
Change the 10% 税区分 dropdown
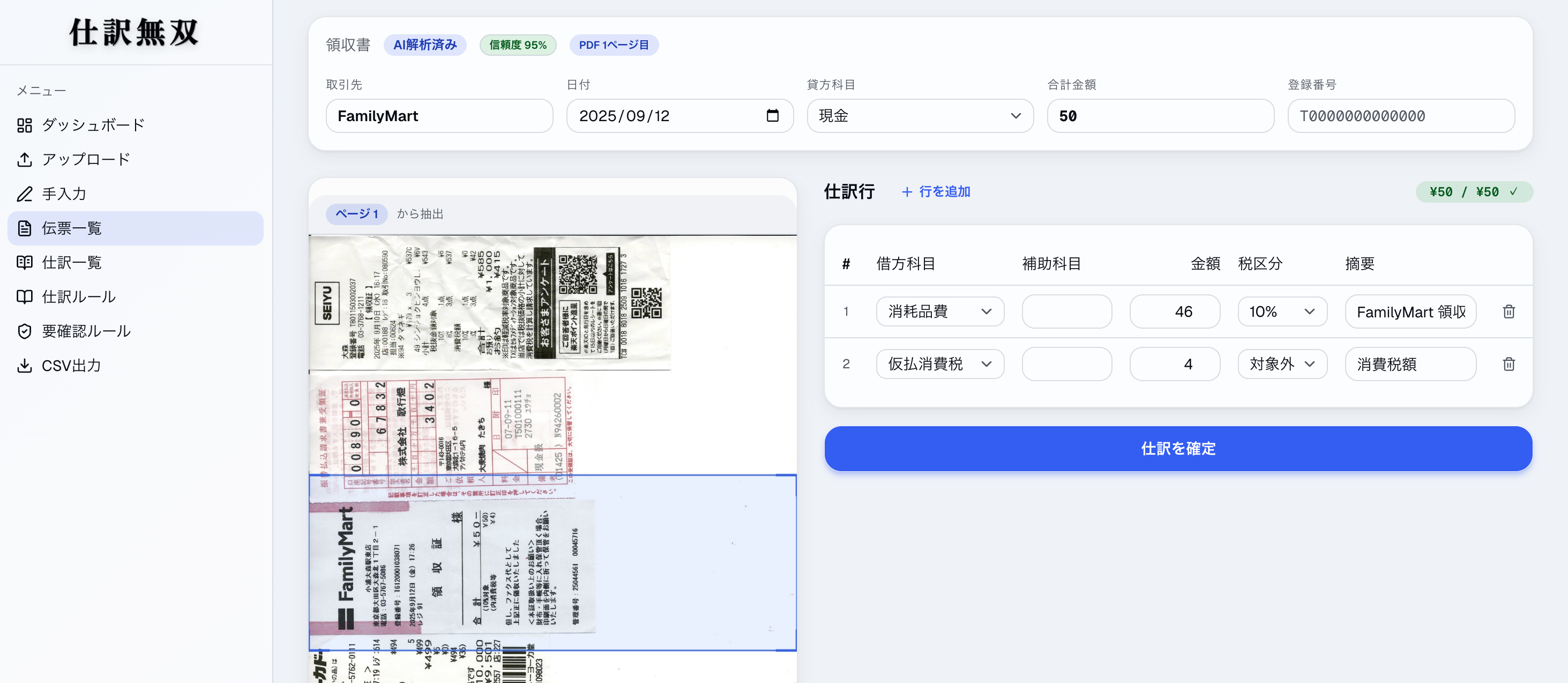click(x=1282, y=311)
